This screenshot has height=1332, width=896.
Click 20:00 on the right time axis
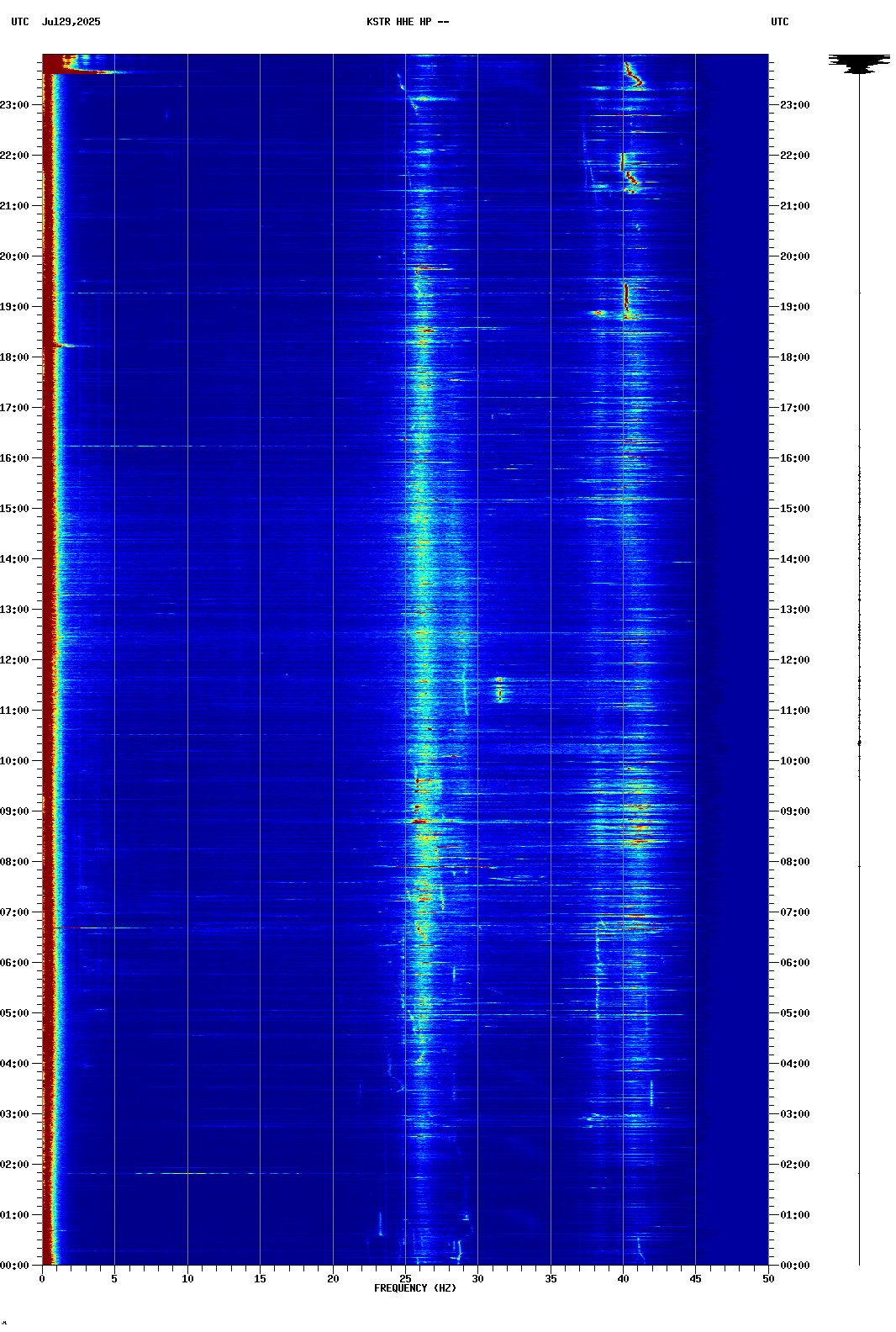click(x=795, y=256)
